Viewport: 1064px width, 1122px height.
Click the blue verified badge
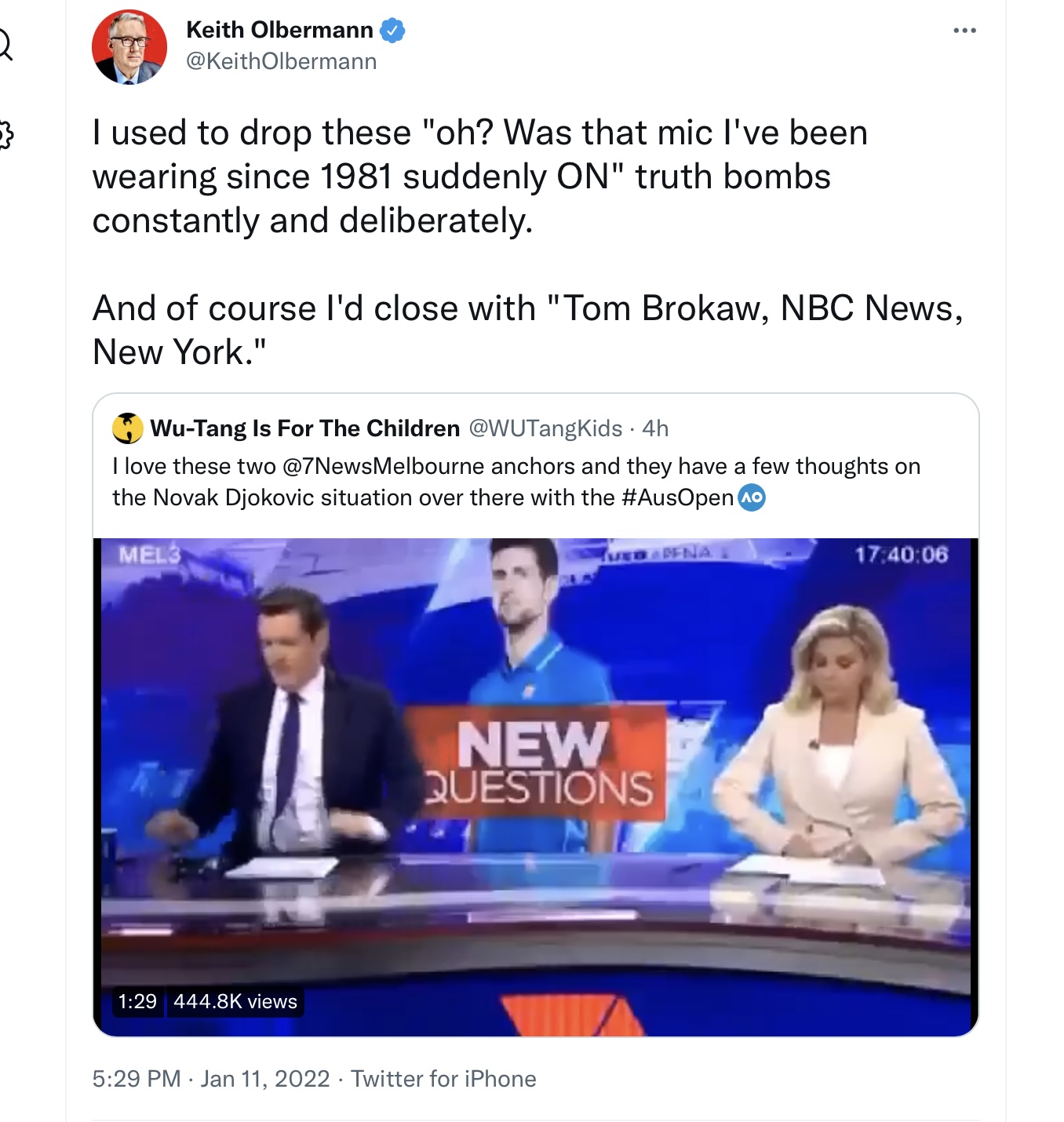point(392,31)
